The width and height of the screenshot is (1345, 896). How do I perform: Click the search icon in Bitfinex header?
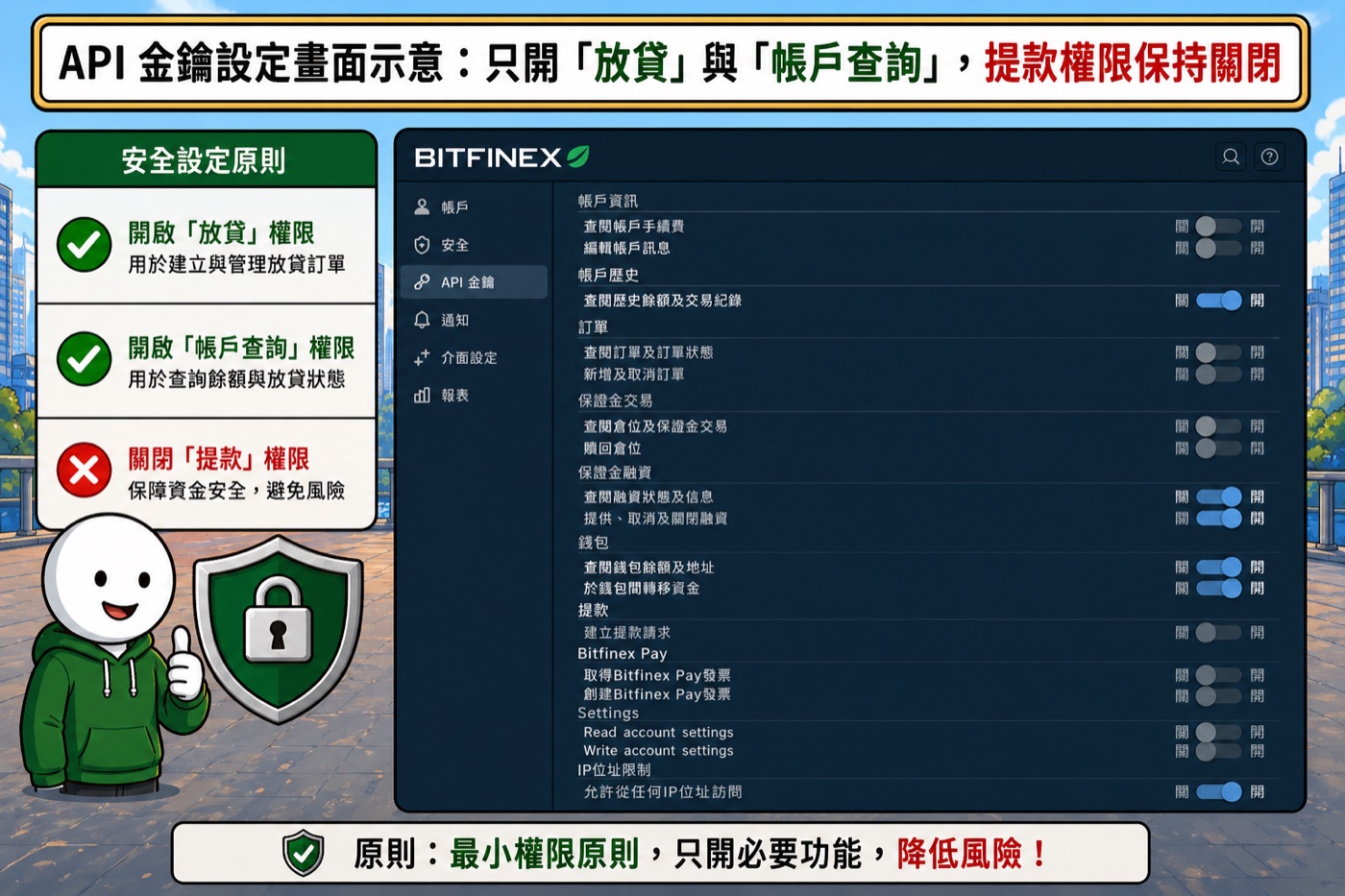pyautogui.click(x=1231, y=157)
